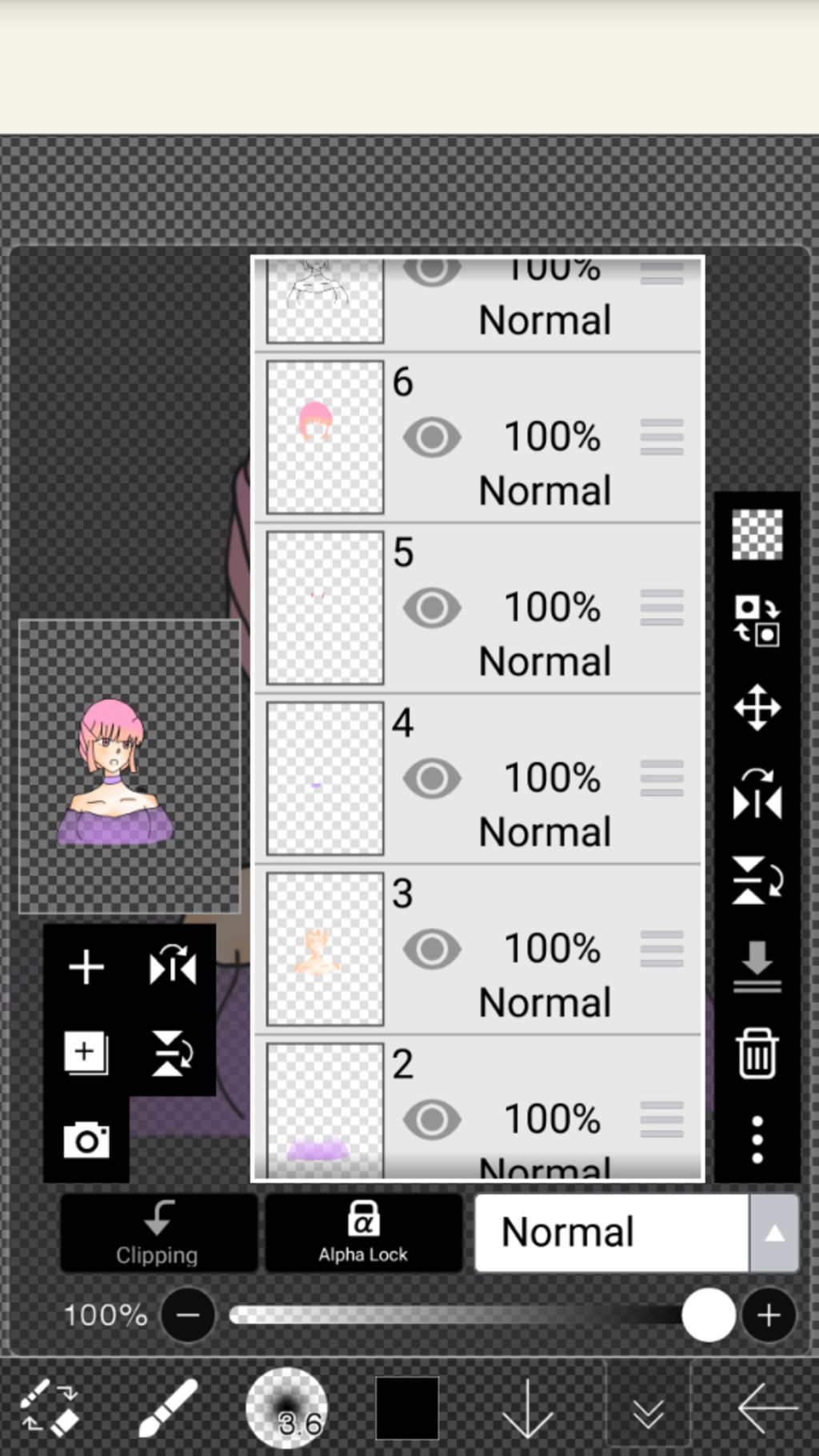Toggle visibility of layer 4
The image size is (819, 1456).
[x=432, y=778]
